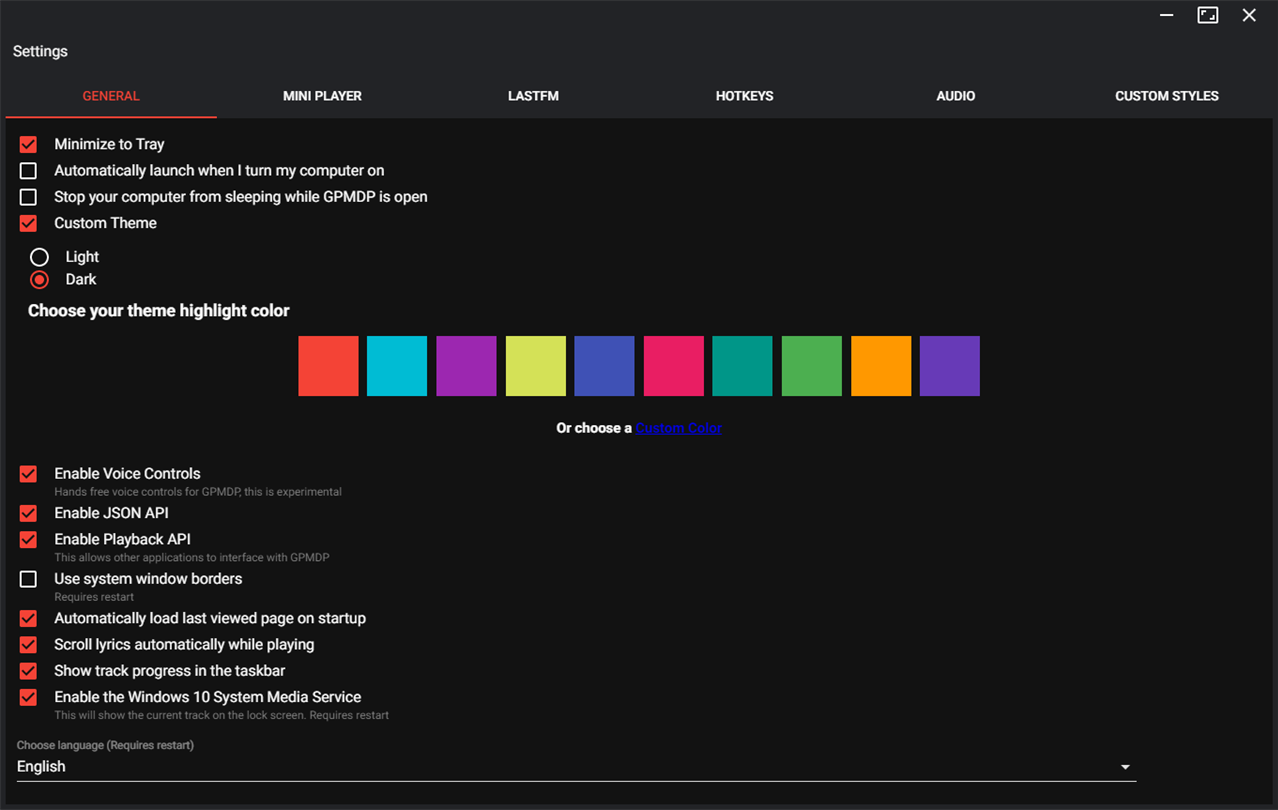Select the magenta-purple highlight color swatch
Viewport: 1278px width, 810px height.
(466, 366)
